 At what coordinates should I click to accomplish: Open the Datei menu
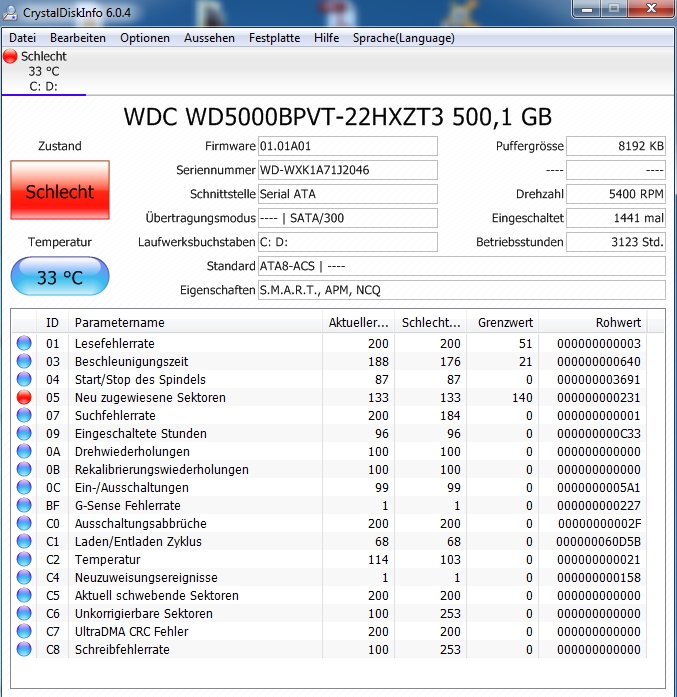click(22, 38)
